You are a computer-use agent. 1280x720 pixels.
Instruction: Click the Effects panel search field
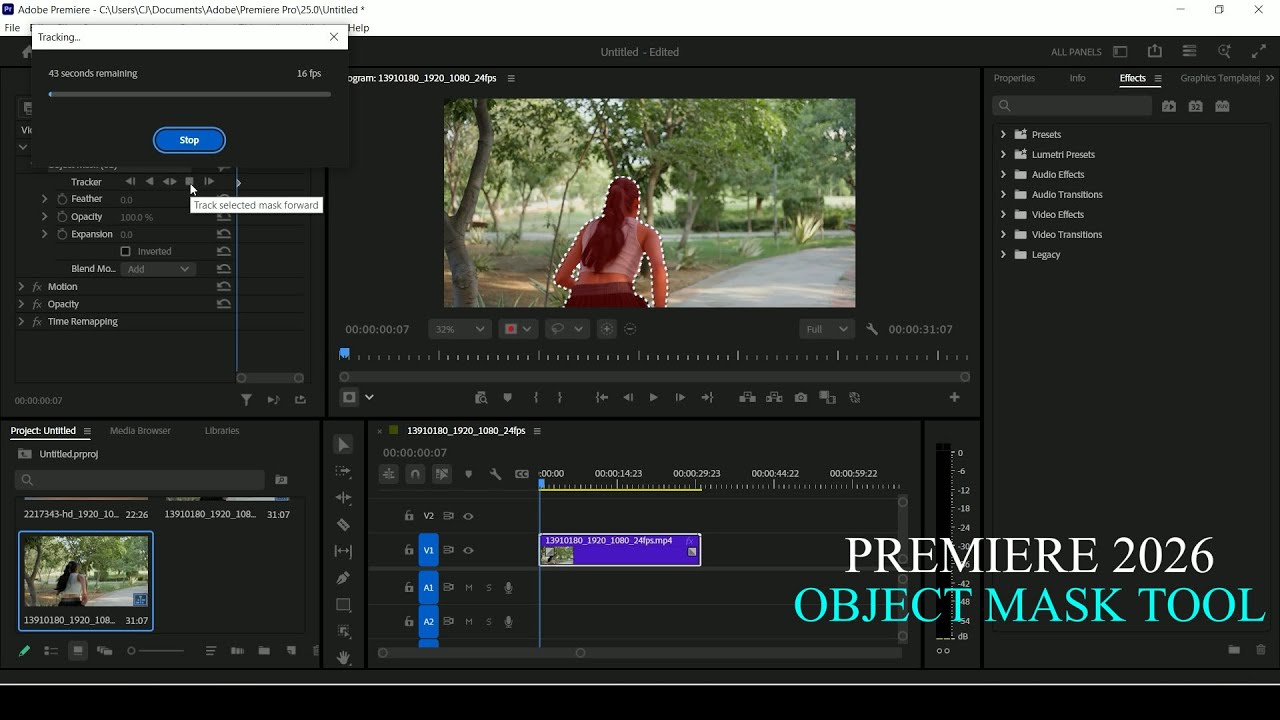1072,106
